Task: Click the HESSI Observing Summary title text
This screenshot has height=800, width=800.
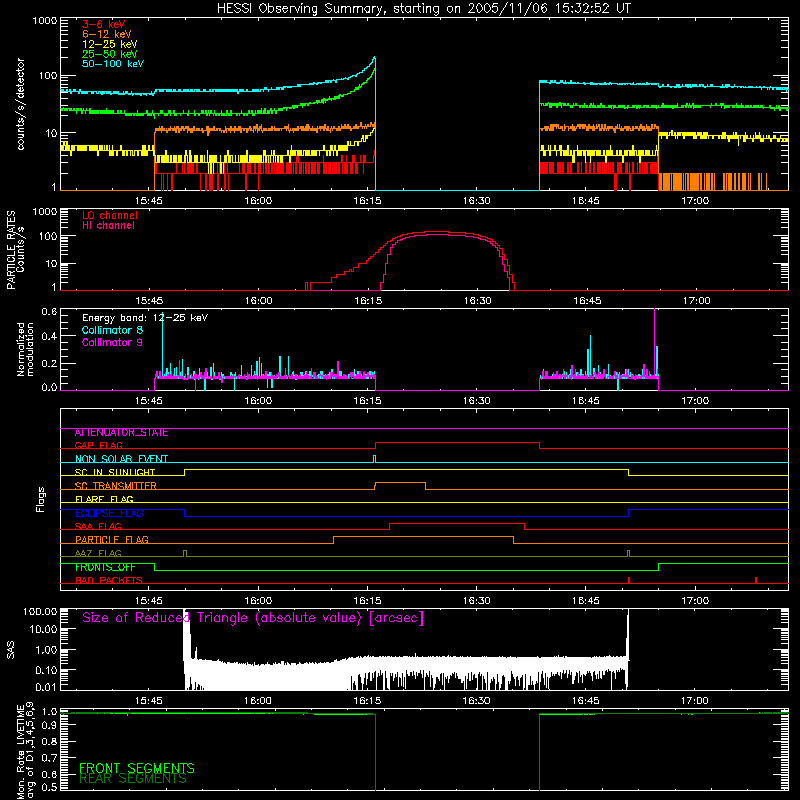Action: pos(423,9)
